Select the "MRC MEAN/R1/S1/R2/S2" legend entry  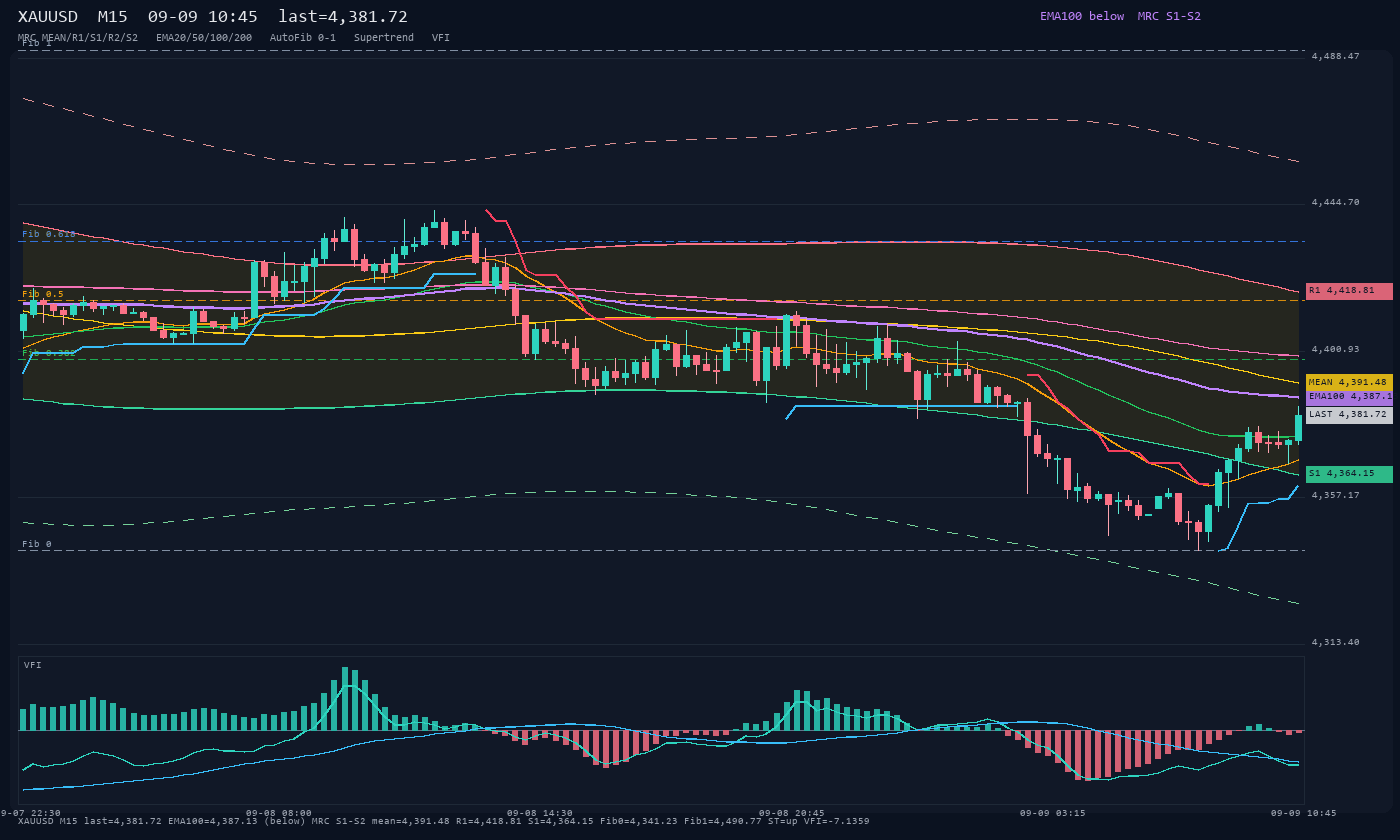(78, 37)
